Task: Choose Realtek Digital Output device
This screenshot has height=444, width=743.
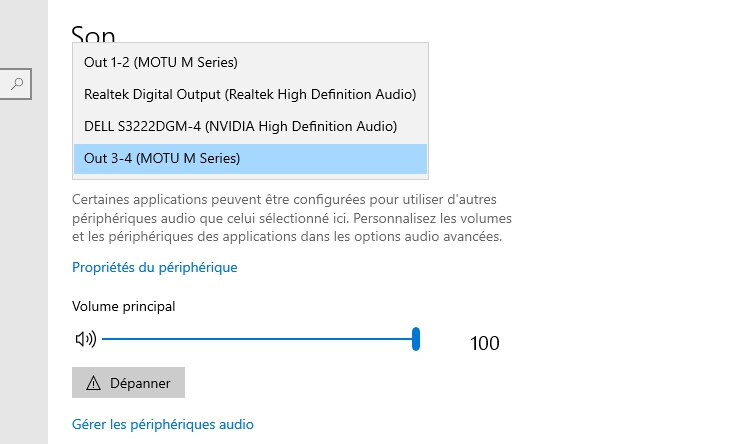Action: click(x=250, y=94)
